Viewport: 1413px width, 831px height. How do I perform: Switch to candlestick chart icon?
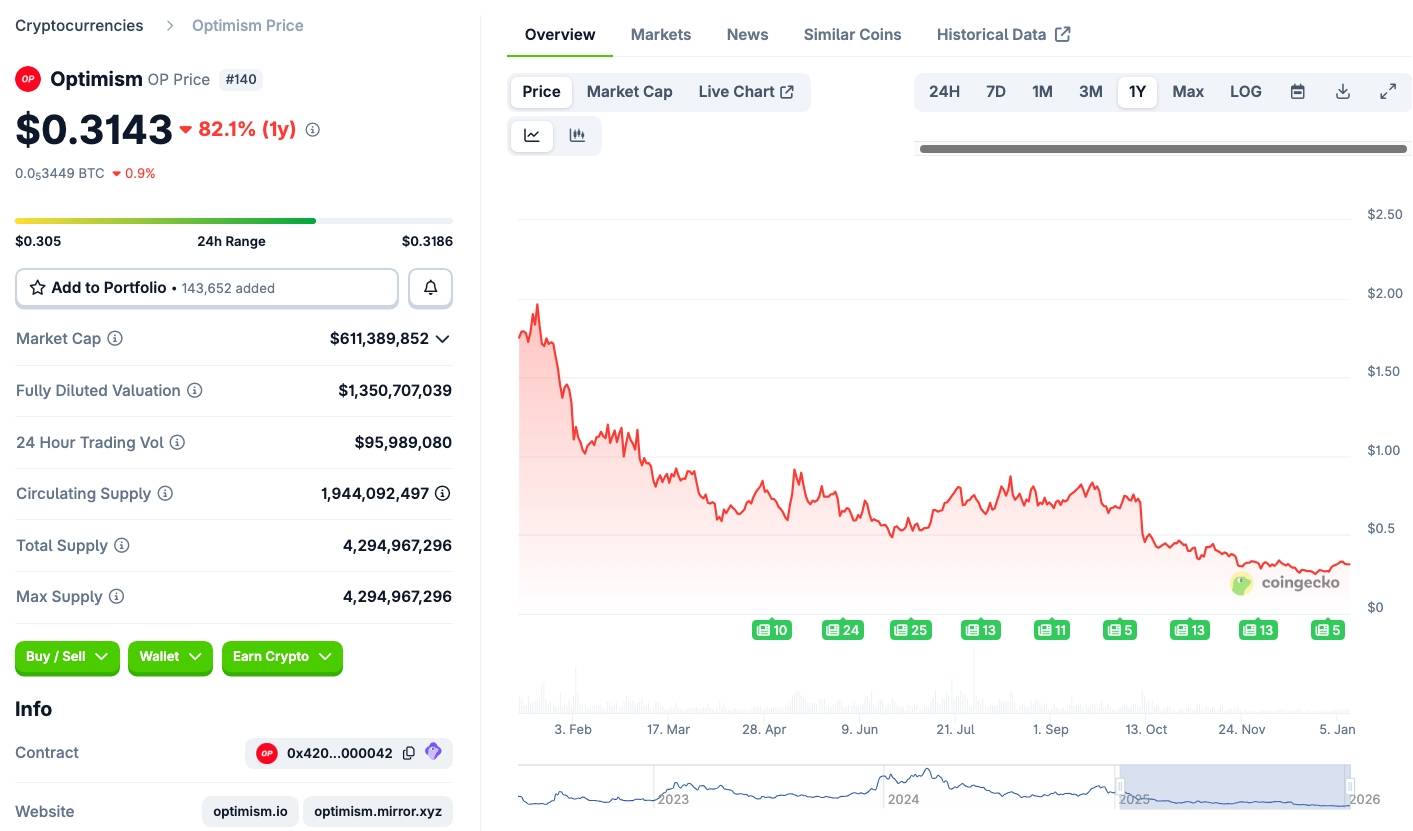click(577, 136)
